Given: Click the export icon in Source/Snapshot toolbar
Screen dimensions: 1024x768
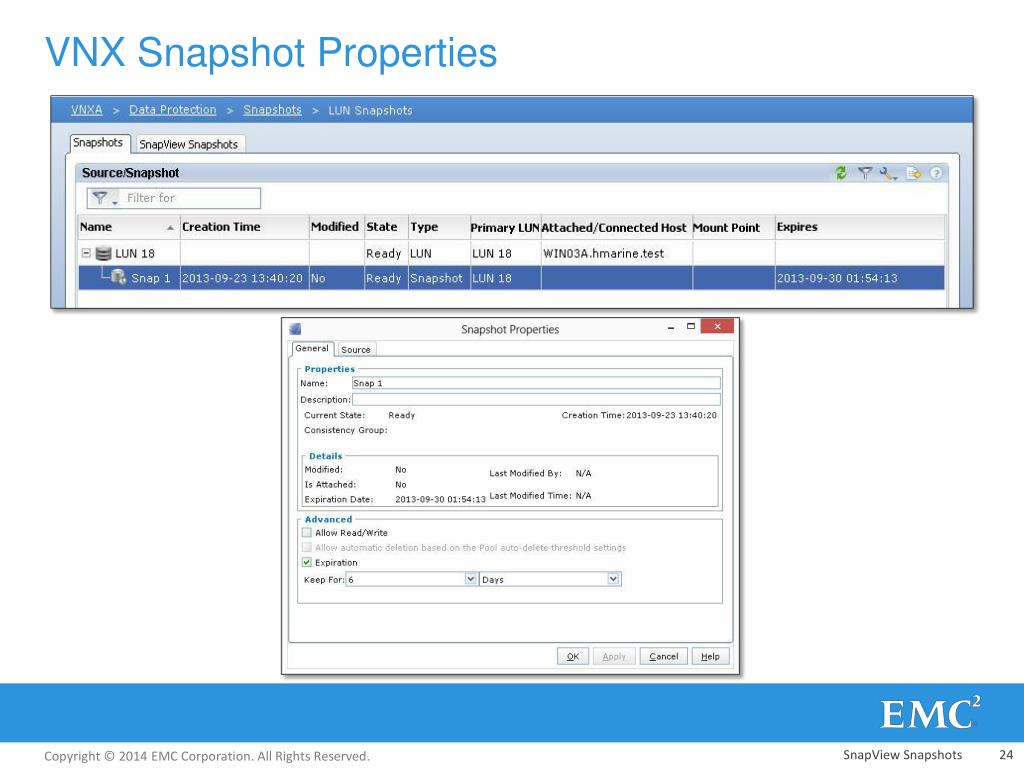Looking at the screenshot, I should (914, 173).
